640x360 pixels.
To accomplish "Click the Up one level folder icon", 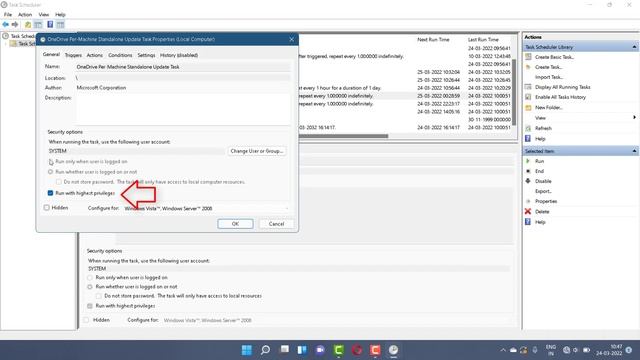I will click(28, 24).
